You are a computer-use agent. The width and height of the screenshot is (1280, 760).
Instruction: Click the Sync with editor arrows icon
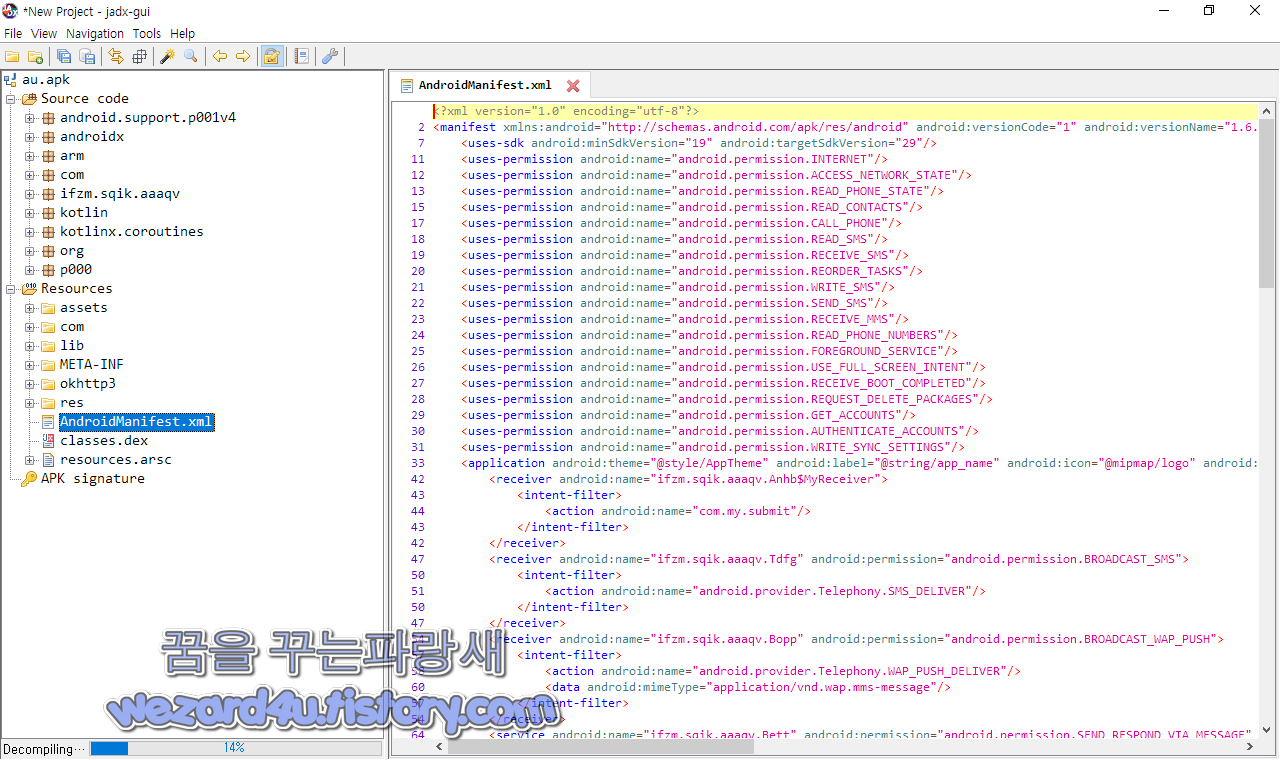[116, 56]
